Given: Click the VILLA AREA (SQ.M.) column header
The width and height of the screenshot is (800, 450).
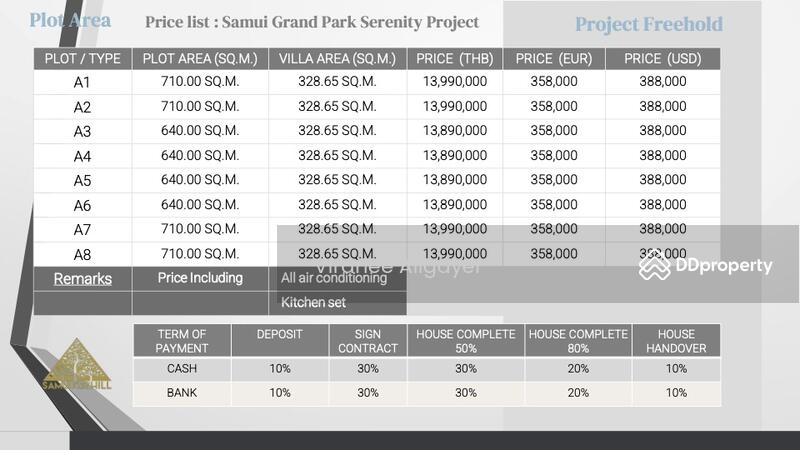Looking at the screenshot, I should (x=337, y=59).
